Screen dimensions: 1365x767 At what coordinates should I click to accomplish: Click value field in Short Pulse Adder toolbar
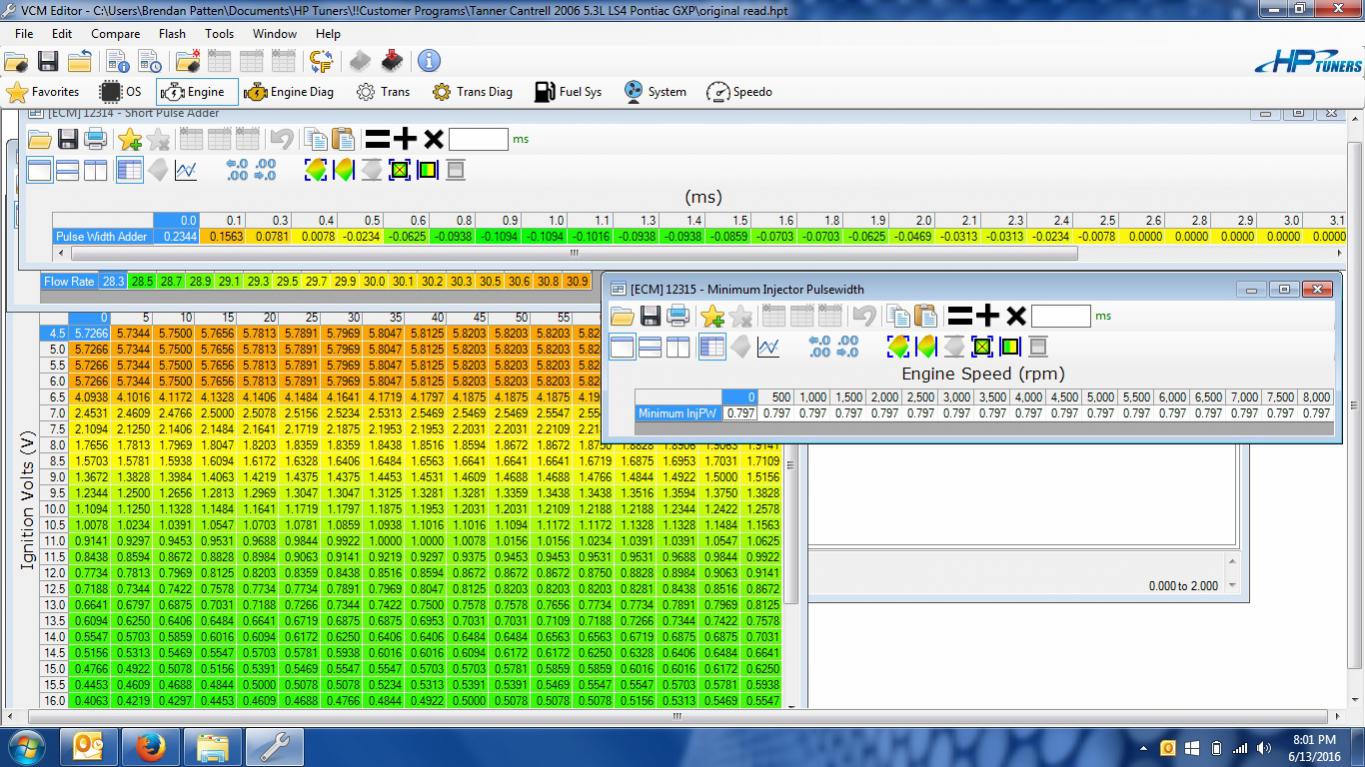click(x=478, y=139)
